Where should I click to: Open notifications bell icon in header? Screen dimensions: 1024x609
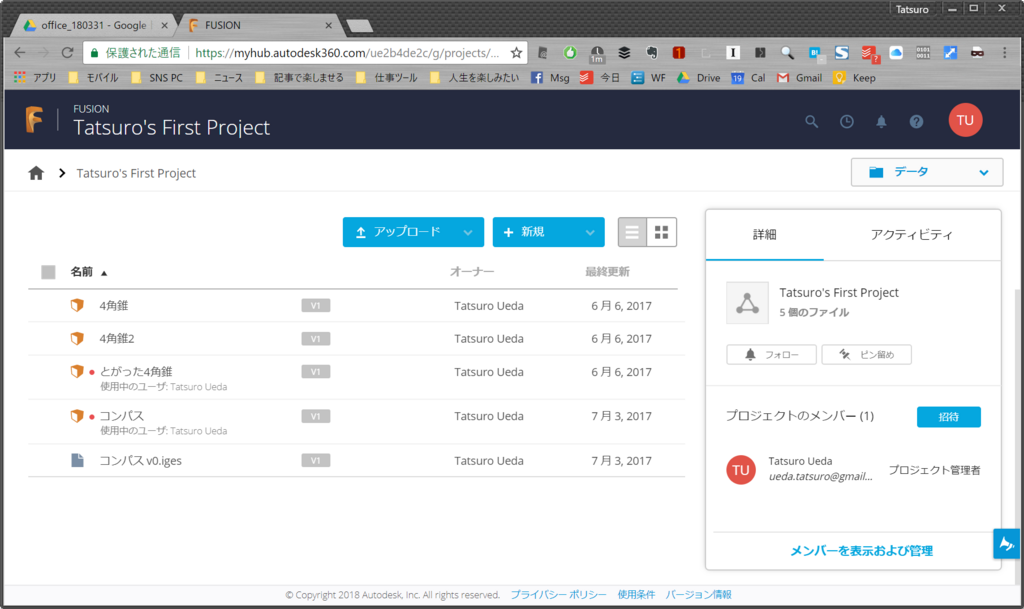(881, 121)
